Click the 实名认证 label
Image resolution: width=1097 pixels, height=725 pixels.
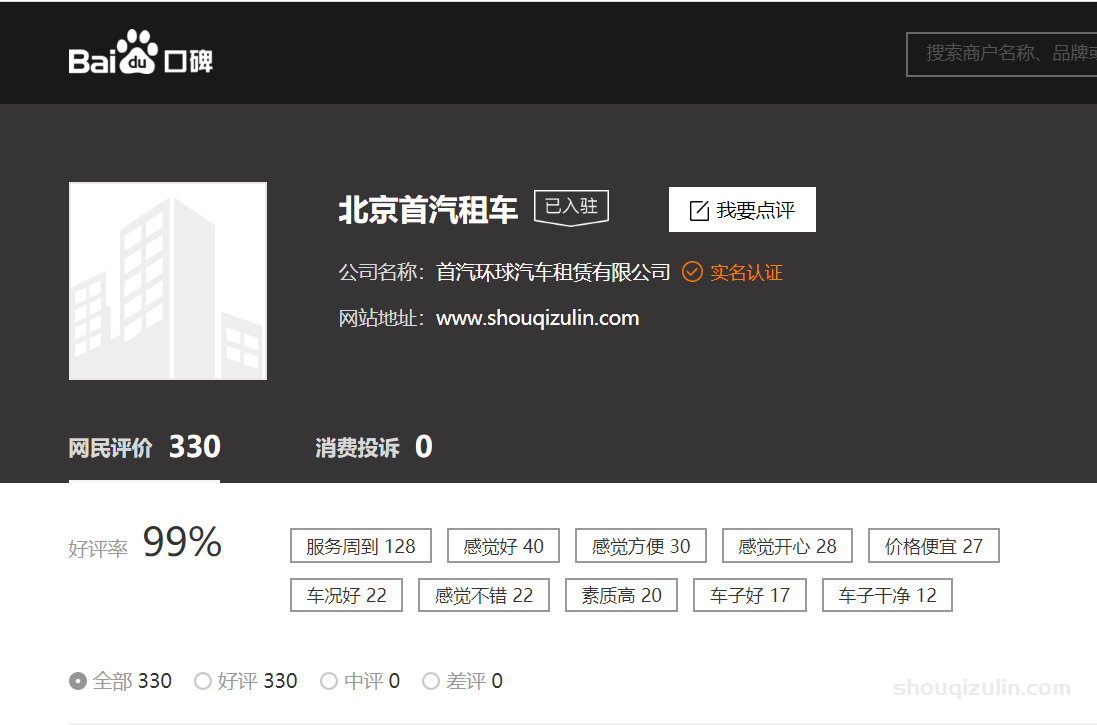click(x=746, y=272)
